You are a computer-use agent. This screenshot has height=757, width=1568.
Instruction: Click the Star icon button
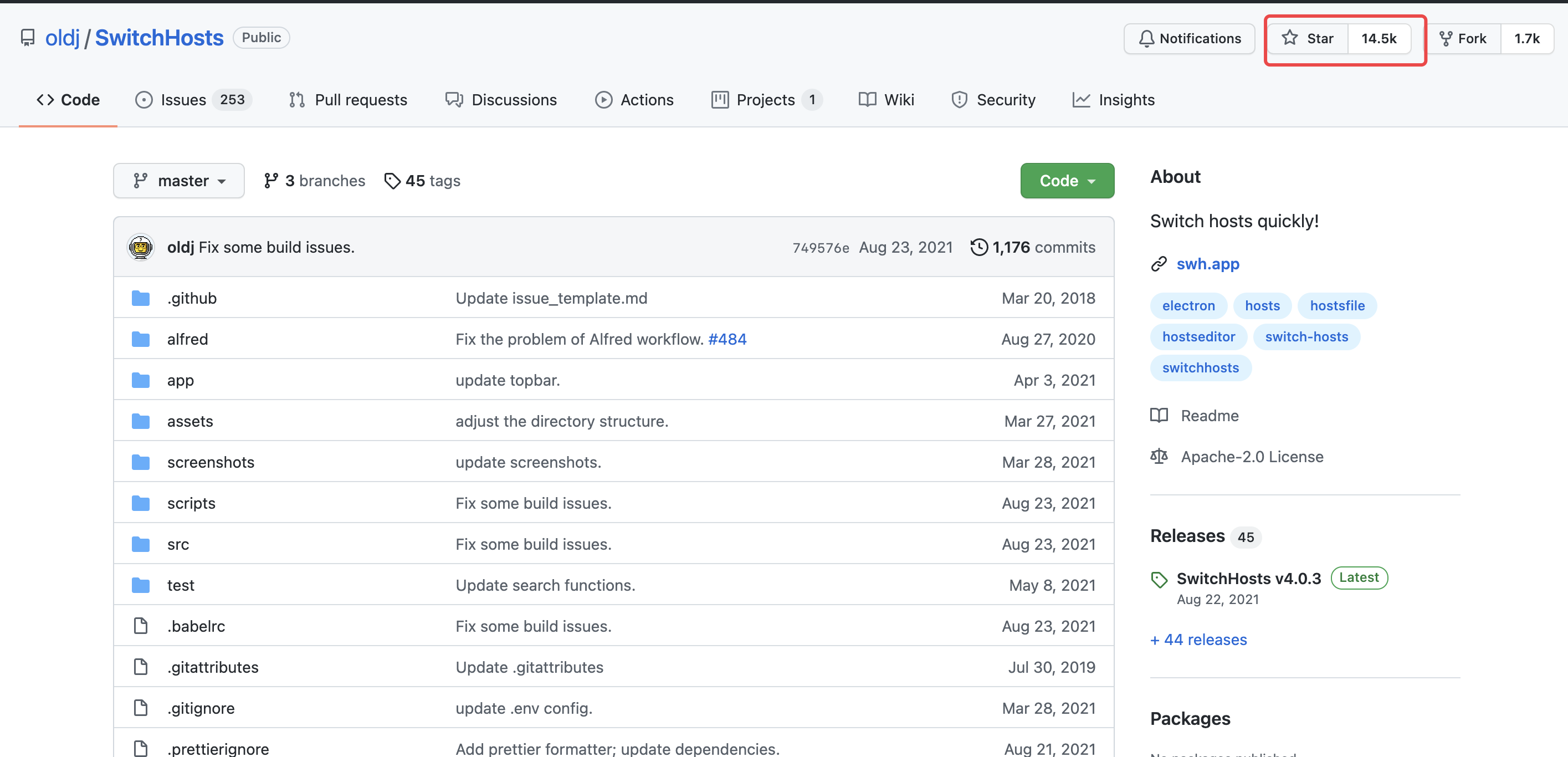coord(1290,38)
